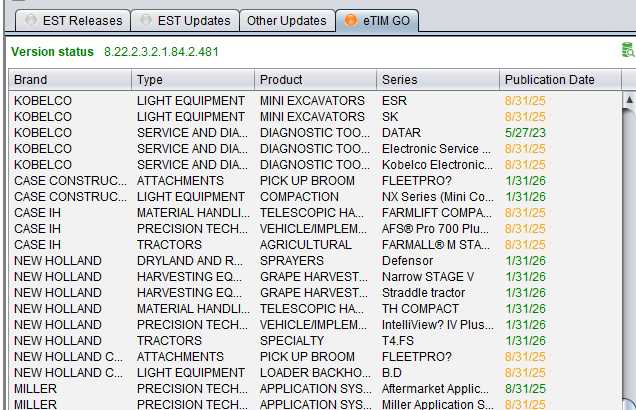Sort by the Product column header
The width and height of the screenshot is (636, 410).
tap(315, 79)
